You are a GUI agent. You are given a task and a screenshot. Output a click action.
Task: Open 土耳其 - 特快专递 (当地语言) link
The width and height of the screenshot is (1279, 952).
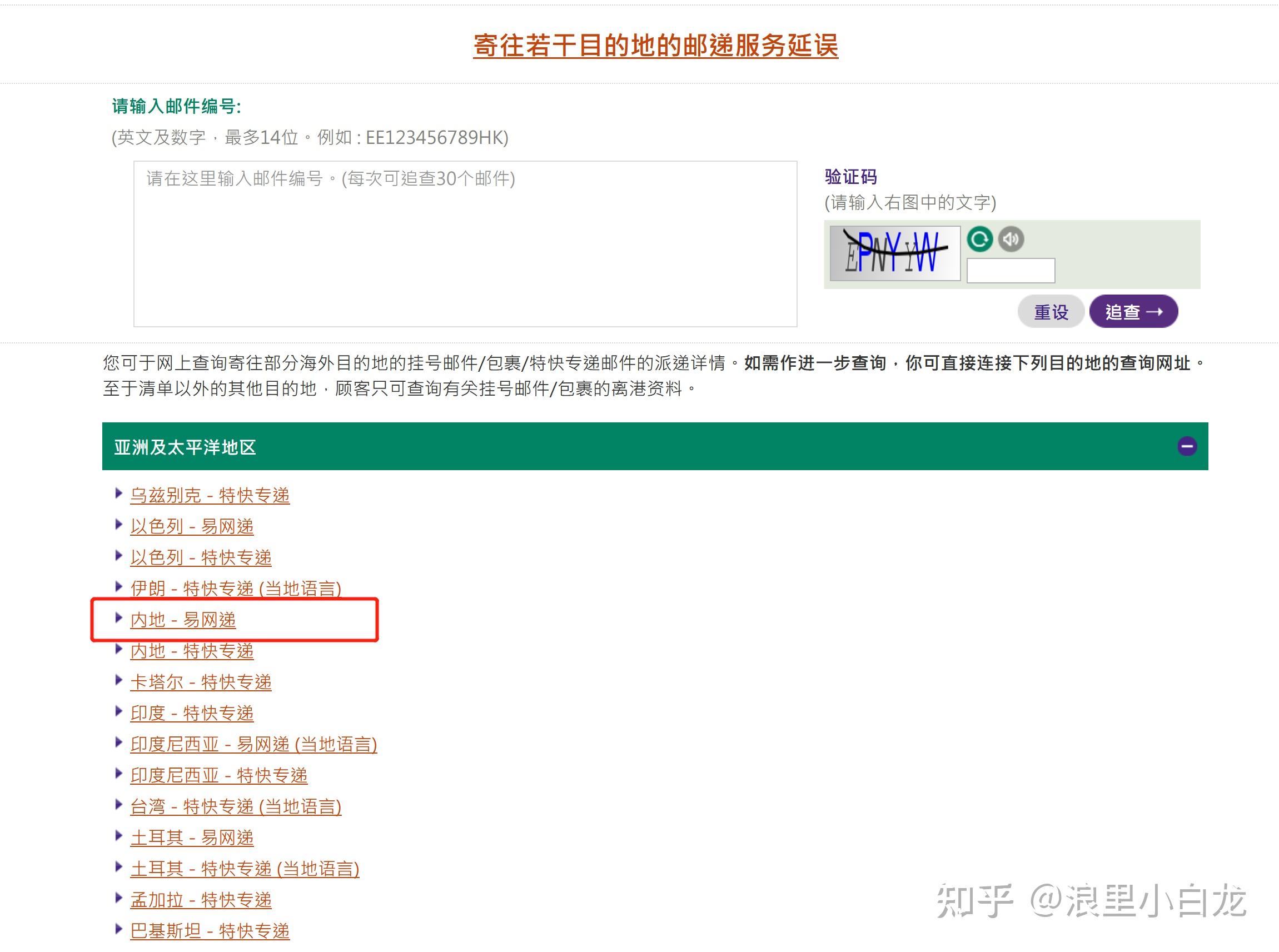(x=245, y=869)
